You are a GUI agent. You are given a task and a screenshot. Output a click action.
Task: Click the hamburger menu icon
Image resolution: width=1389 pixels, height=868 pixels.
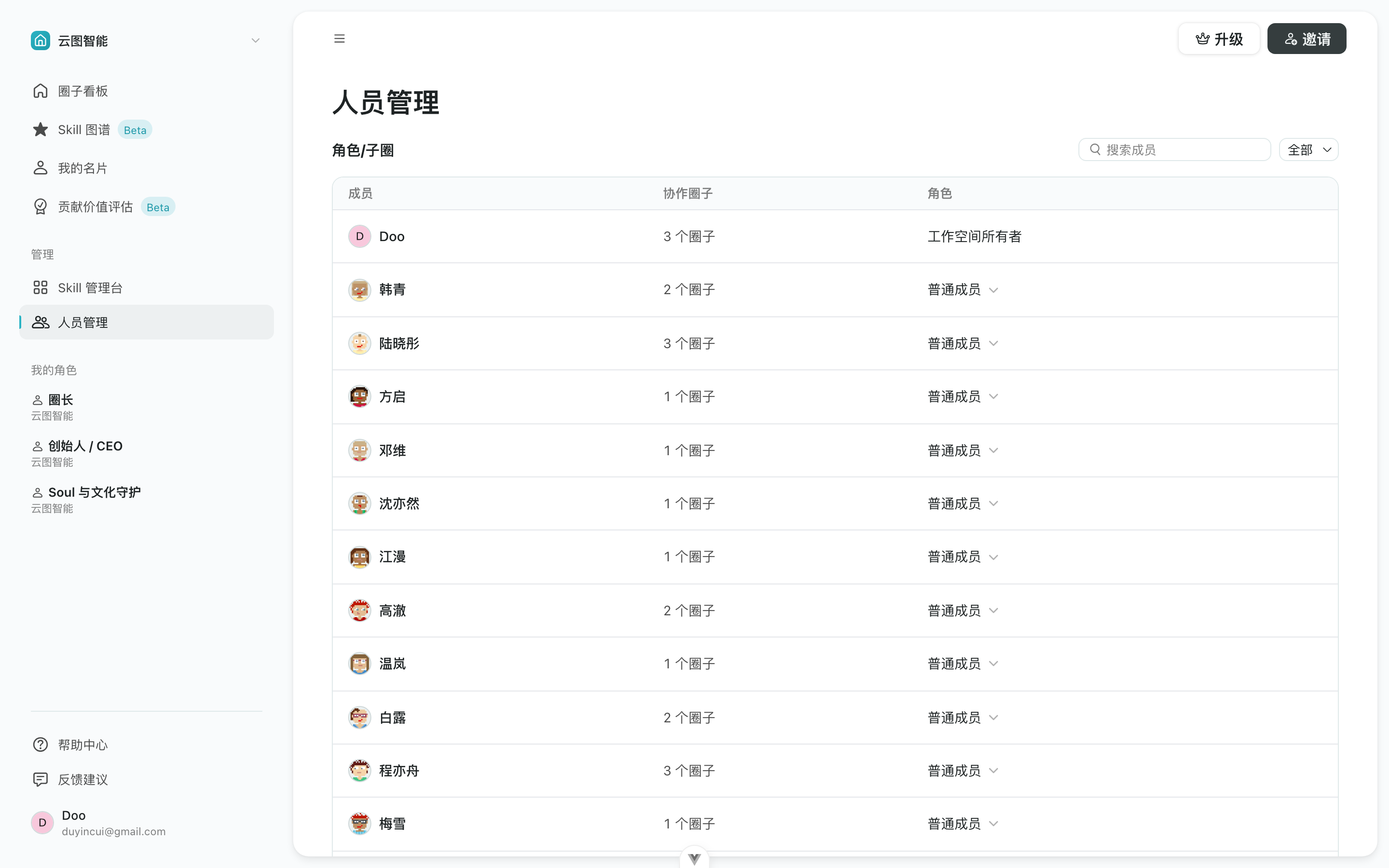(x=339, y=39)
